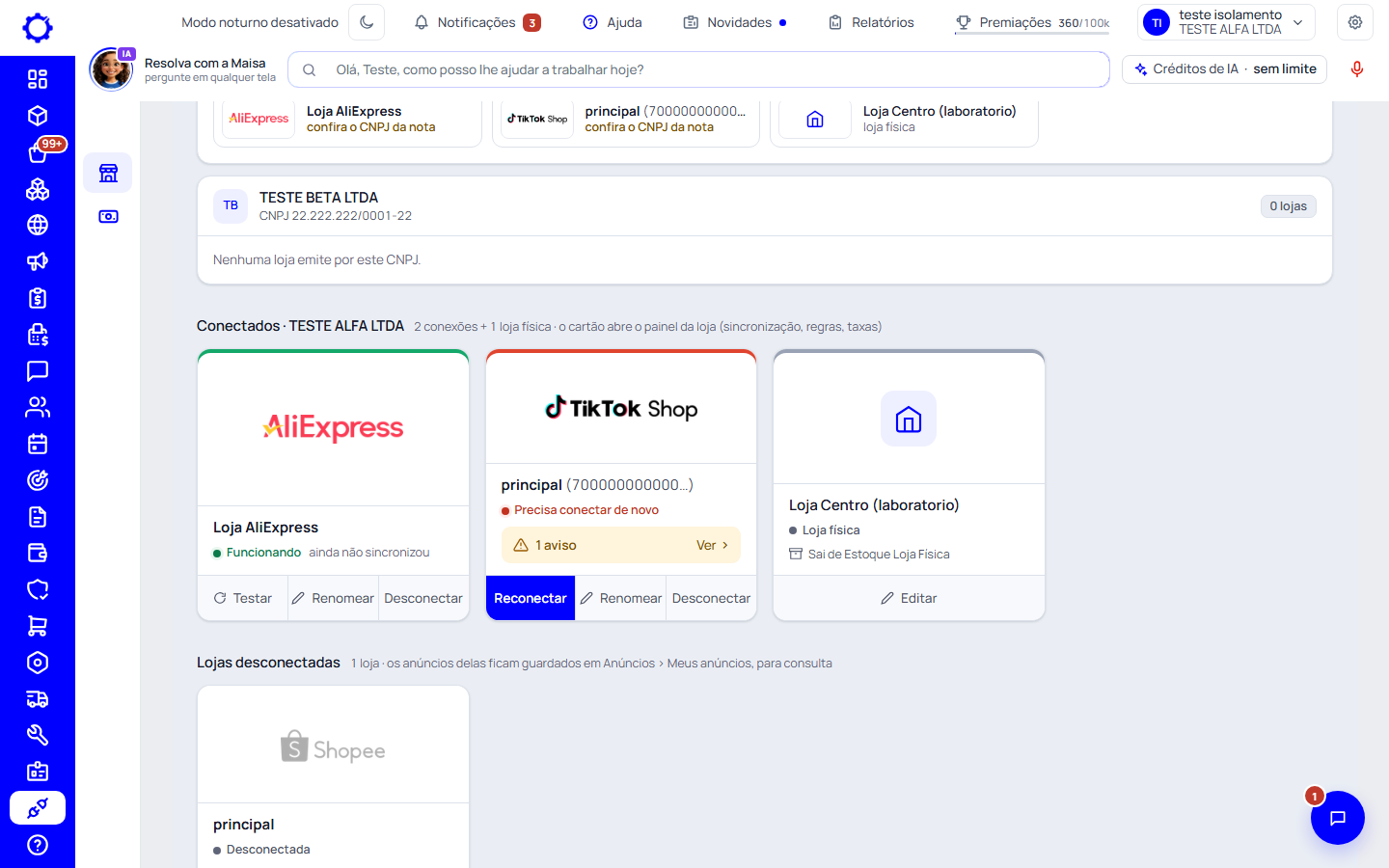
Task: Open the shopping cart icon in sidebar
Action: click(38, 626)
